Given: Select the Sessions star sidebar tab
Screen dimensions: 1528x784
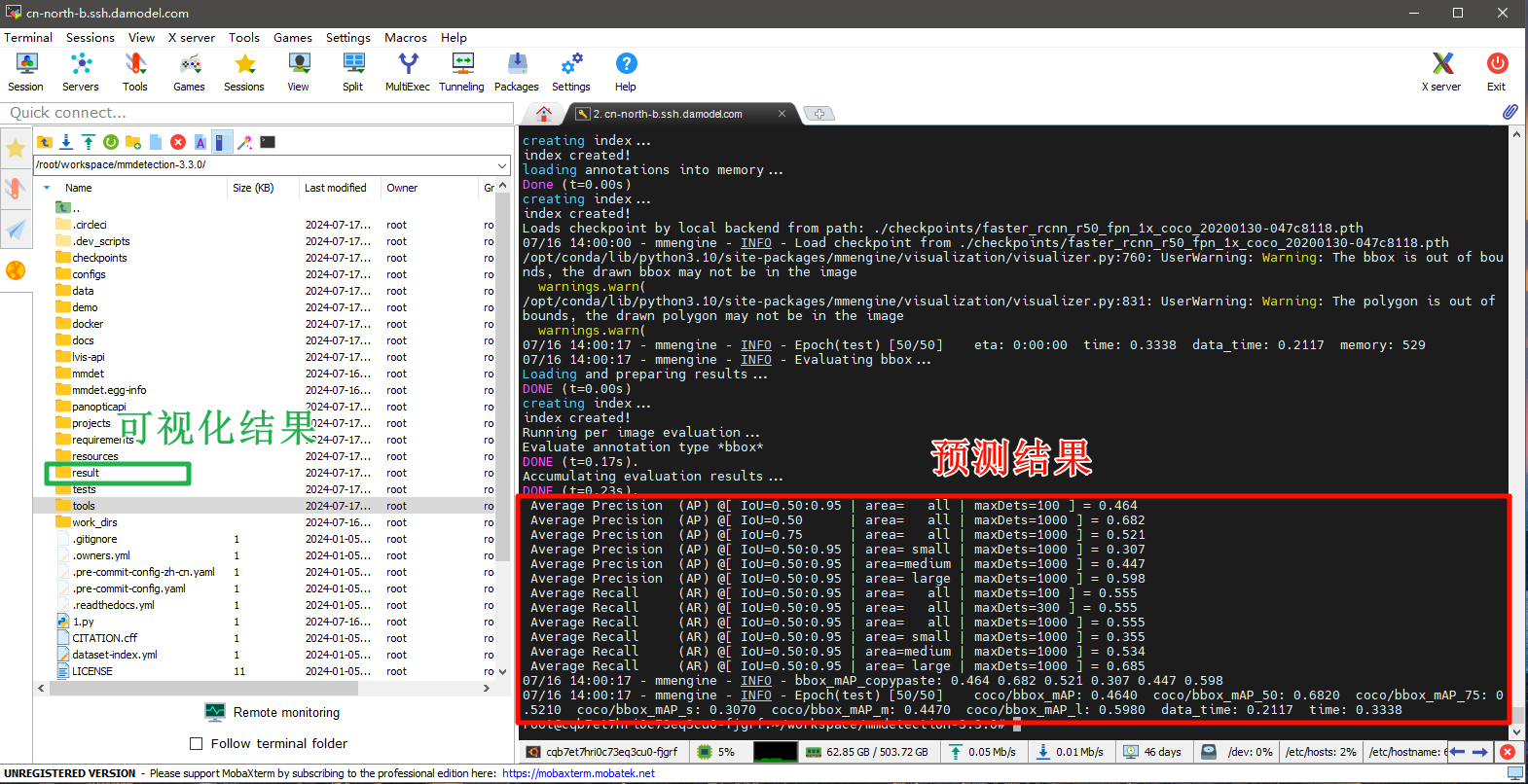Looking at the screenshot, I should (x=16, y=149).
